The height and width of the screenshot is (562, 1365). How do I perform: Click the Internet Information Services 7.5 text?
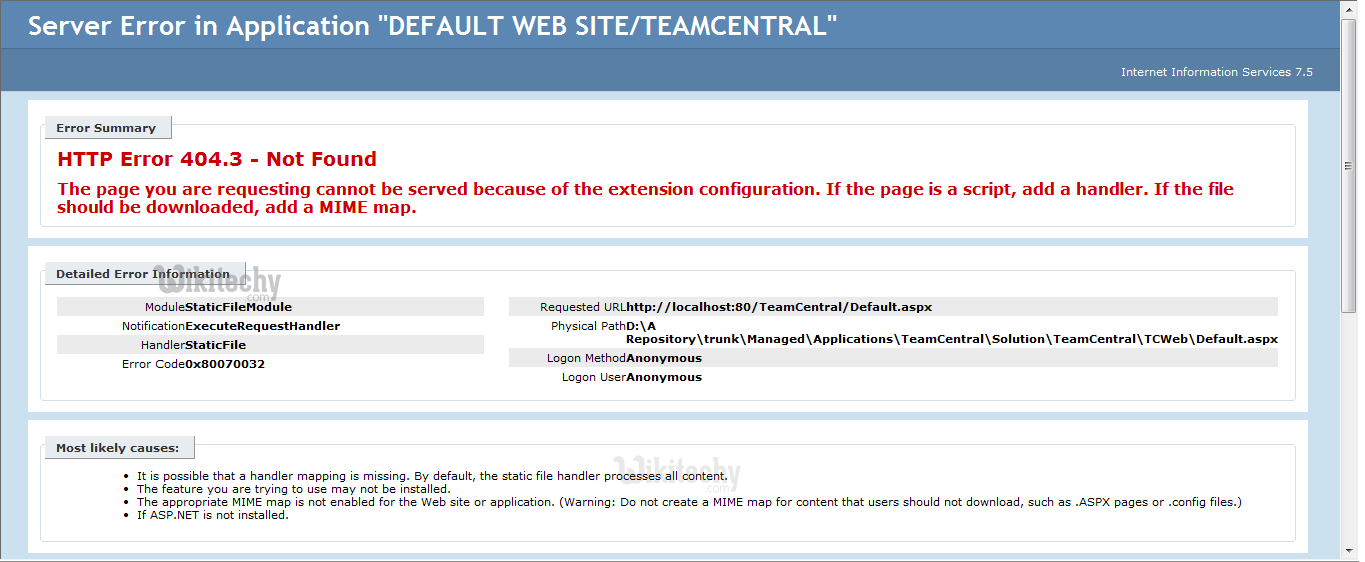tap(1217, 72)
